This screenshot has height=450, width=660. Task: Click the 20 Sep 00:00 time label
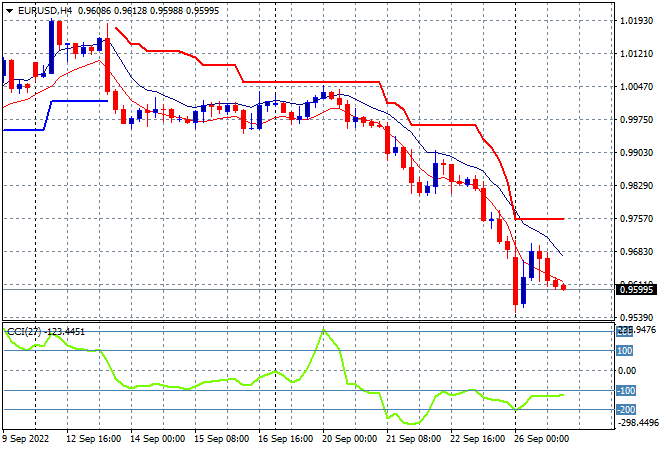(349, 439)
